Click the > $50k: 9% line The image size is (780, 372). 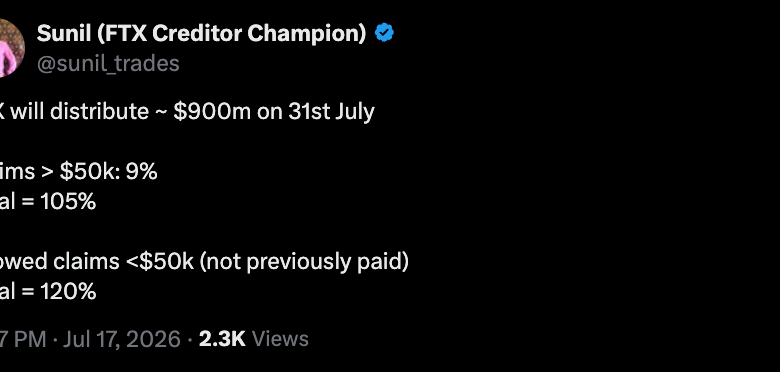click(x=99, y=172)
